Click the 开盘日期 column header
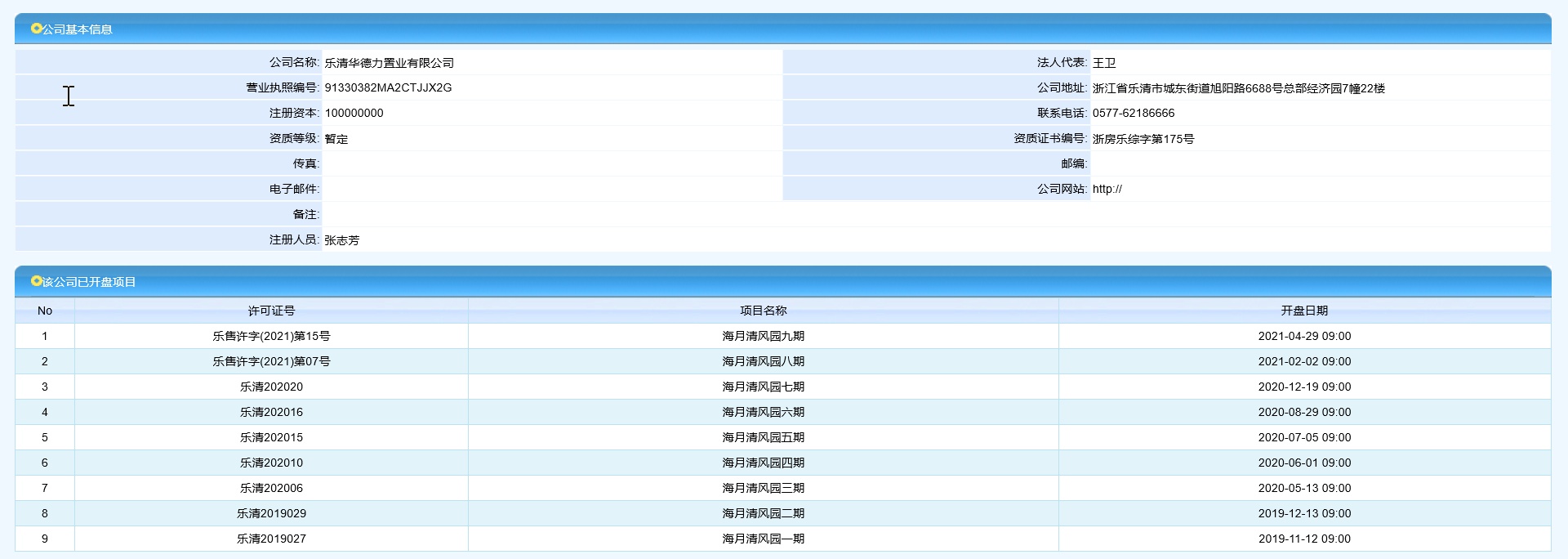The height and width of the screenshot is (559, 1568). [x=1304, y=311]
